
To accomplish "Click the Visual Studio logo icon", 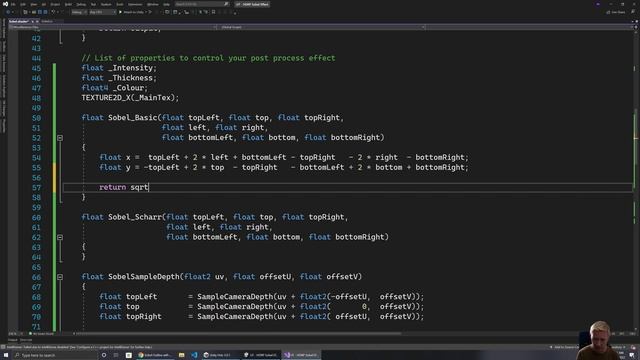I will point(5,4).
